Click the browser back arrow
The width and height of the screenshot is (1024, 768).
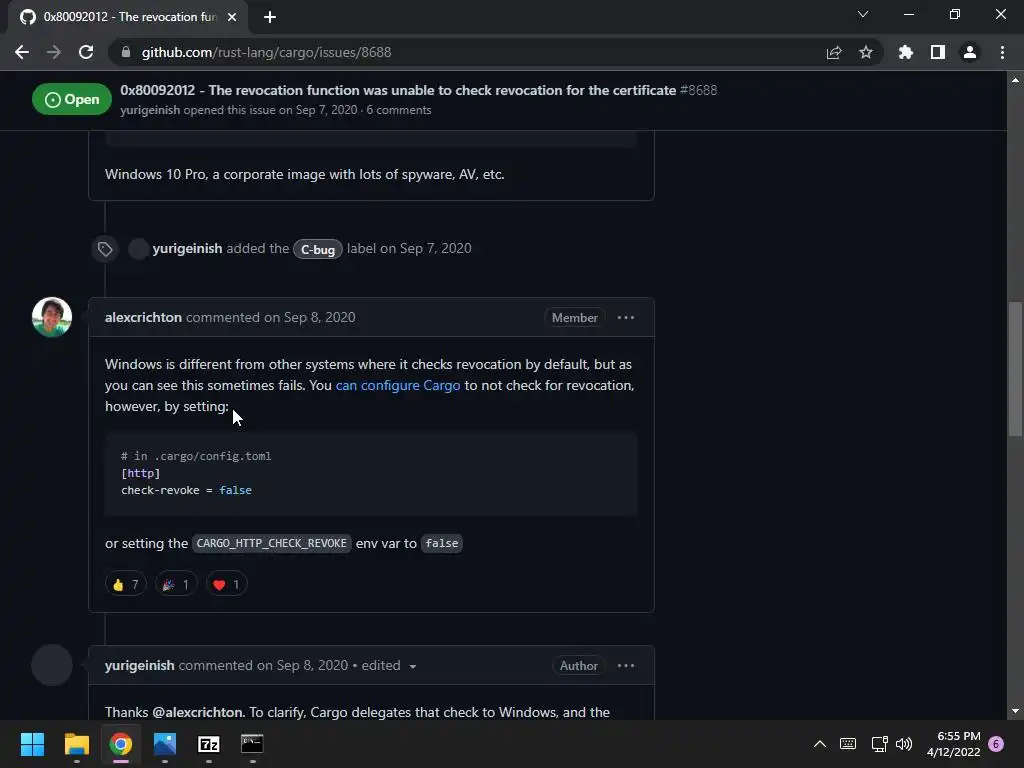pyautogui.click(x=22, y=52)
